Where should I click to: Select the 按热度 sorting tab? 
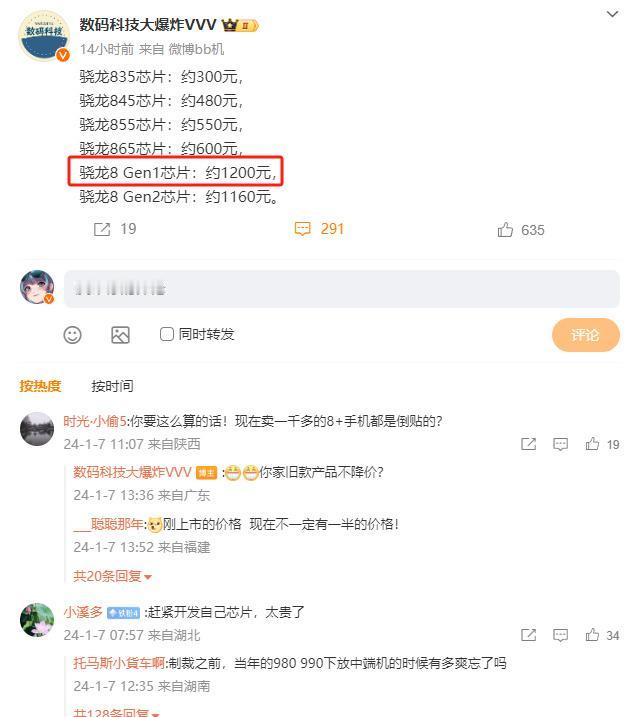pos(40,386)
